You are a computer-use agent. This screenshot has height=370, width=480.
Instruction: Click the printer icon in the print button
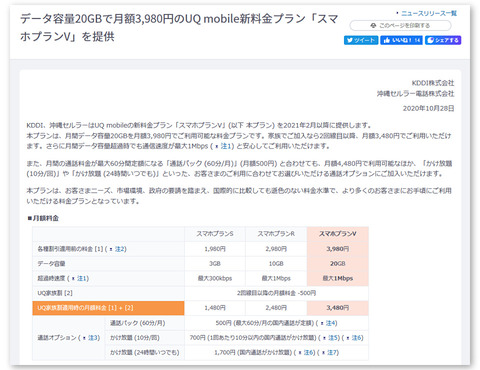(373, 25)
